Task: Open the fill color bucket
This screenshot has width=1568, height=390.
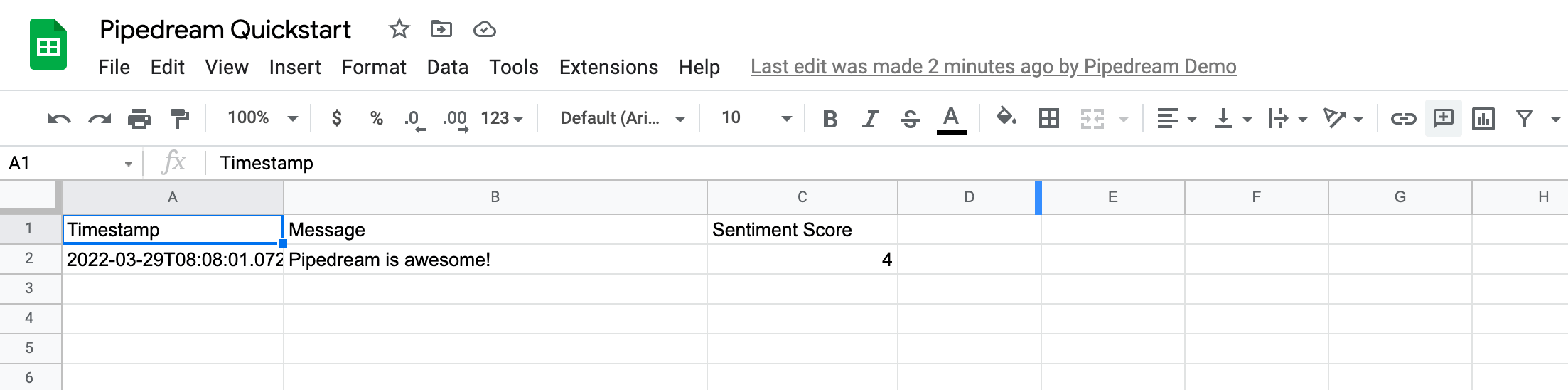Action: point(1005,117)
